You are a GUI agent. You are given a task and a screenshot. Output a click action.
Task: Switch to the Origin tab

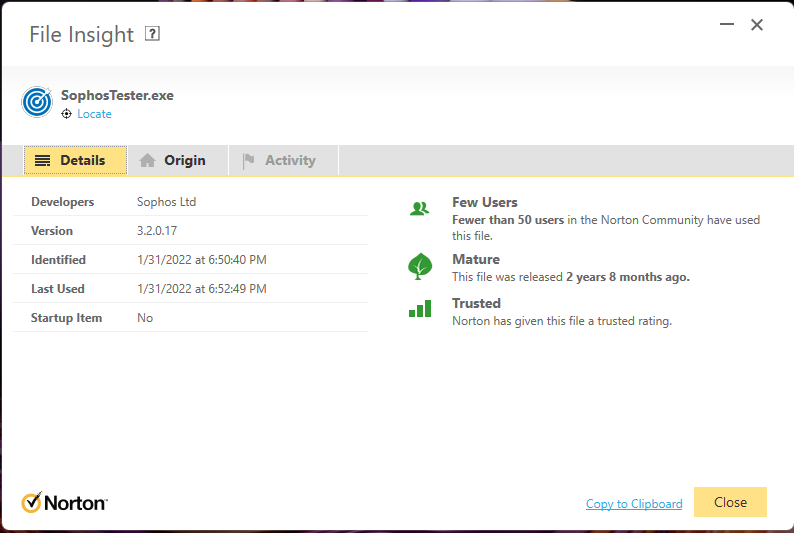(x=178, y=160)
